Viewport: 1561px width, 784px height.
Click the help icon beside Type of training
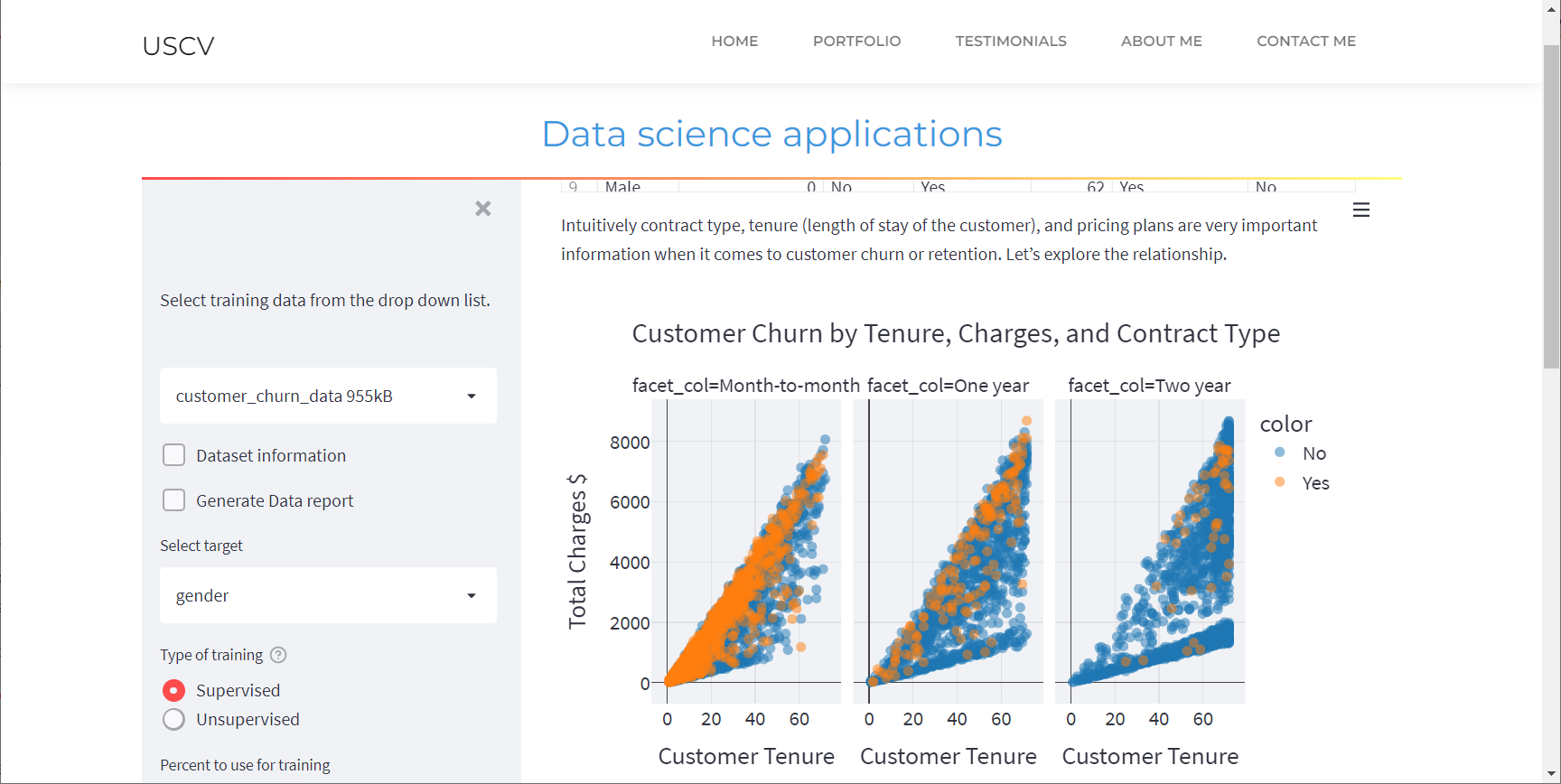click(x=278, y=655)
